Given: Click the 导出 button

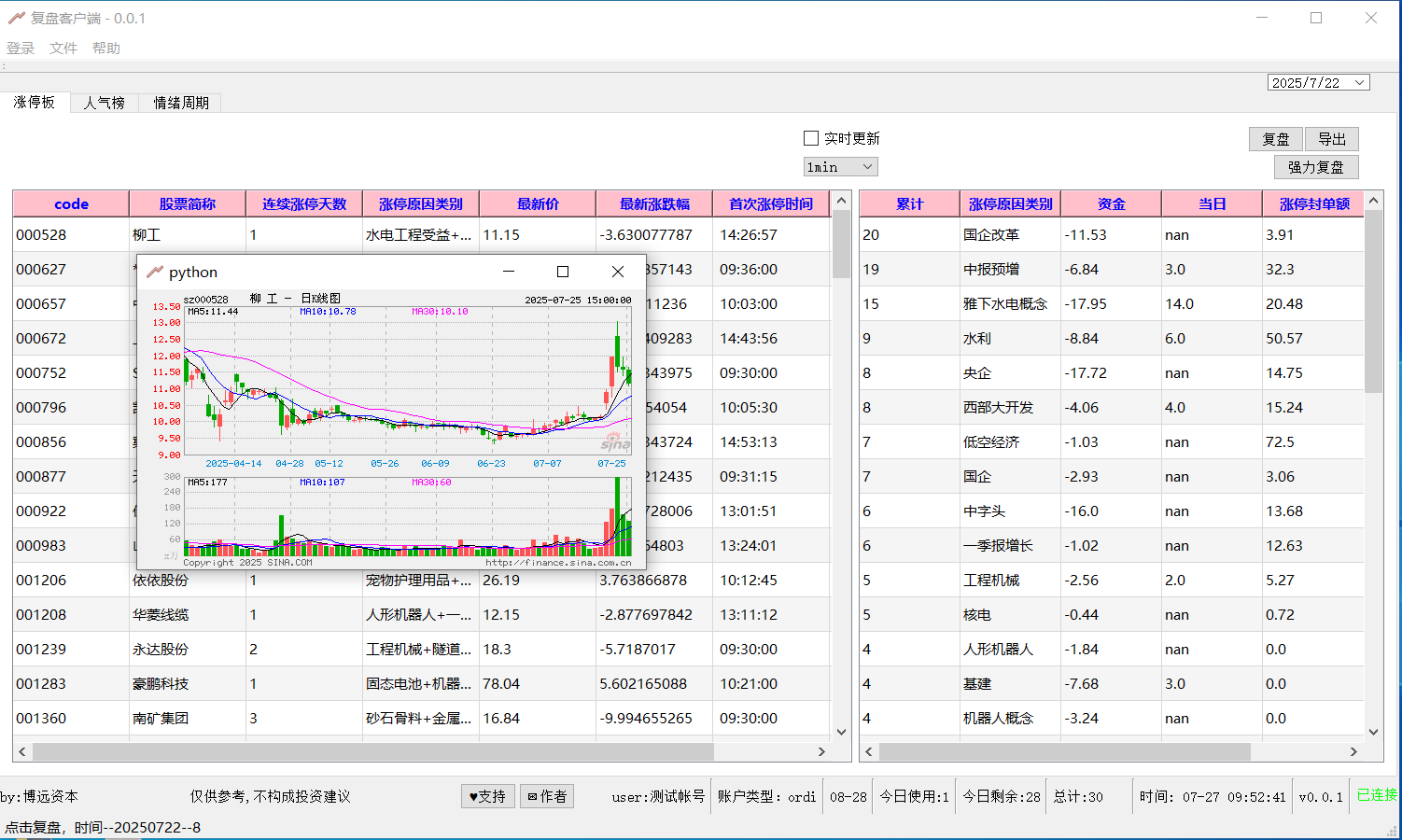Looking at the screenshot, I should pyautogui.click(x=1332, y=139).
